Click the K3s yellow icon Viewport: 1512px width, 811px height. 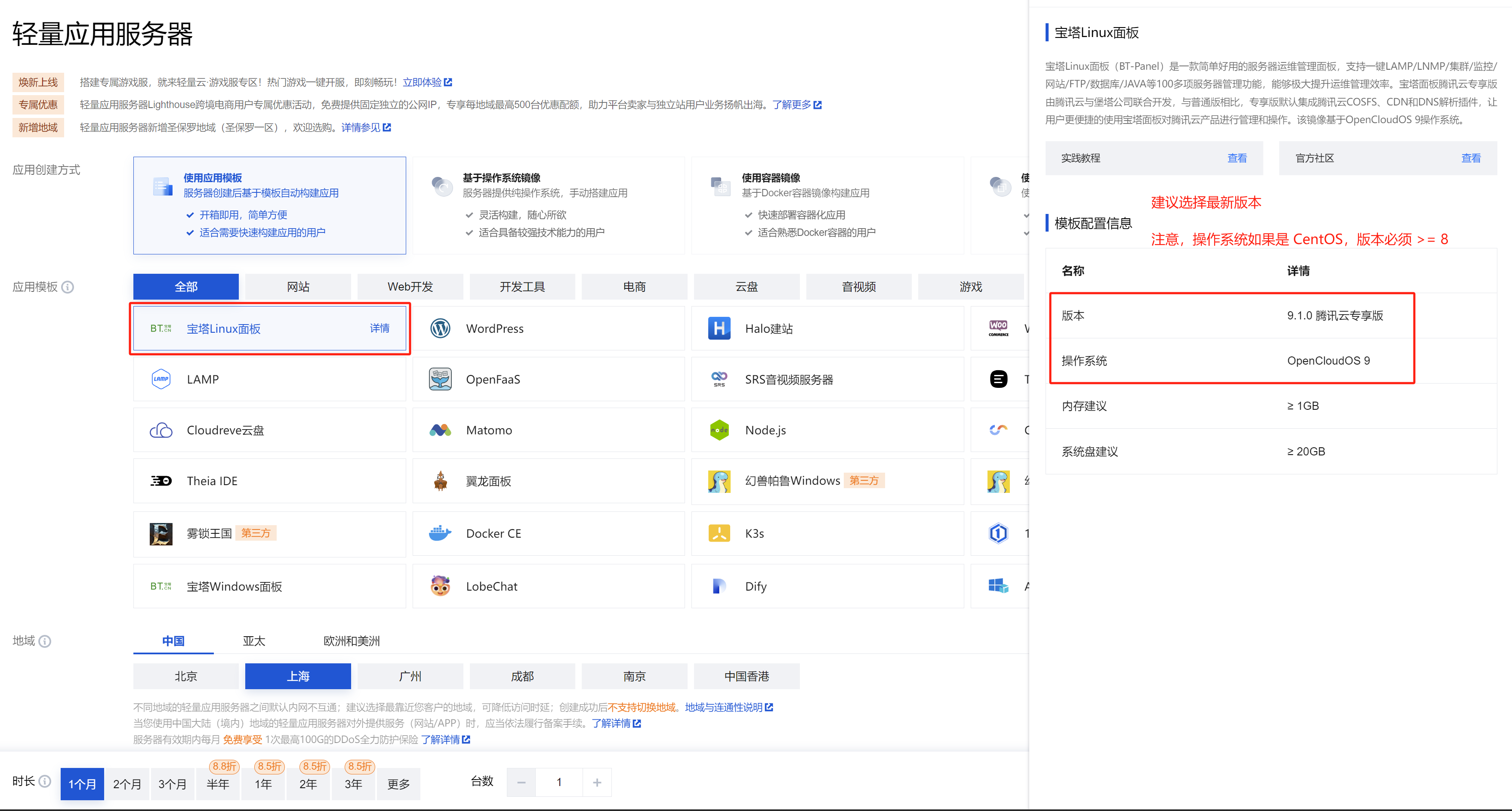click(719, 533)
